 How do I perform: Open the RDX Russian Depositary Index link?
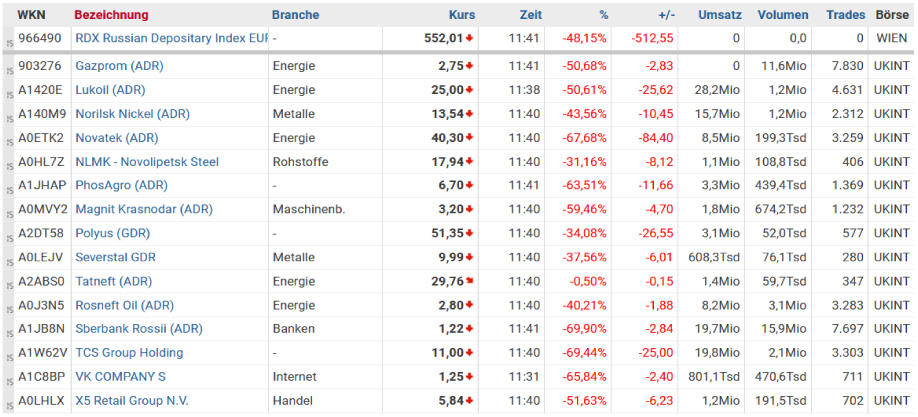[172, 38]
